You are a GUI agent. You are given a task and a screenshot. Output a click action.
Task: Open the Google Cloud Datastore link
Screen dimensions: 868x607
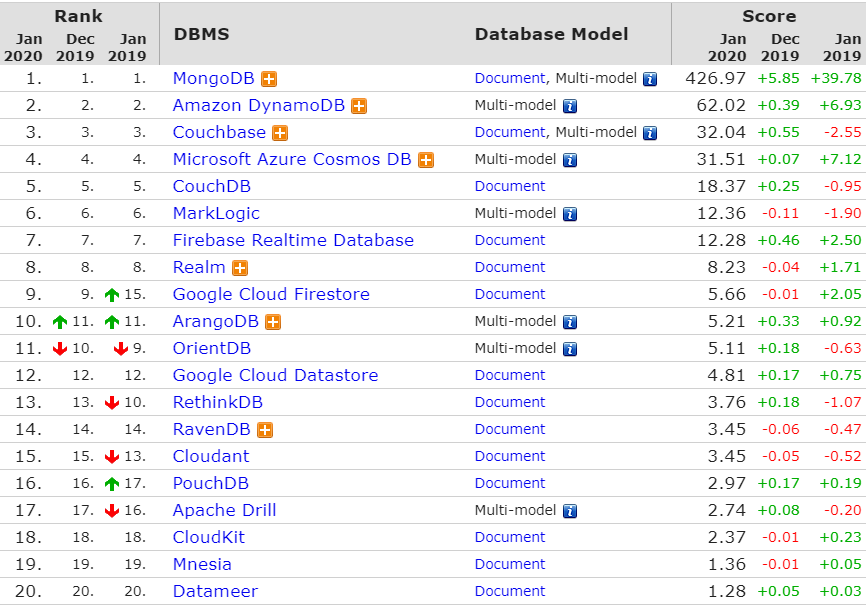click(275, 376)
